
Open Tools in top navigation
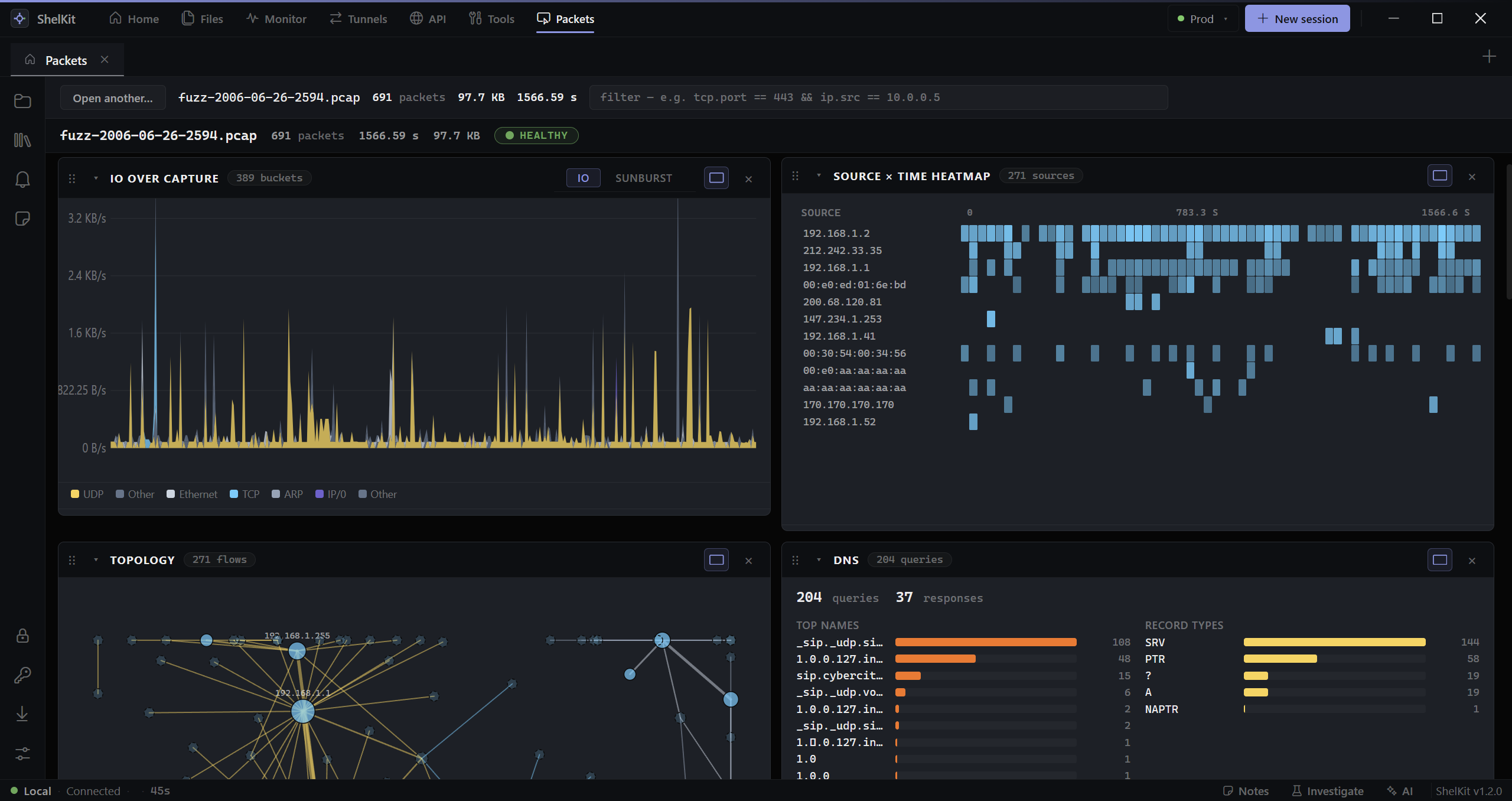click(x=492, y=18)
